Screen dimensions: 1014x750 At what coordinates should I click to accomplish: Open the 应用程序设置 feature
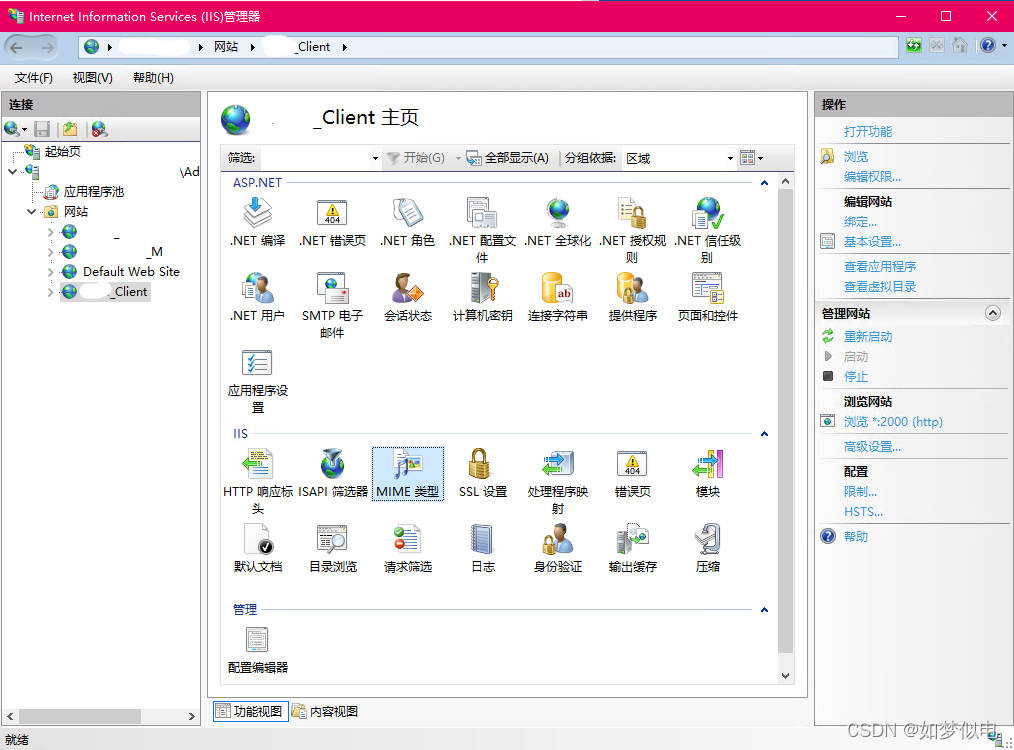[257, 380]
